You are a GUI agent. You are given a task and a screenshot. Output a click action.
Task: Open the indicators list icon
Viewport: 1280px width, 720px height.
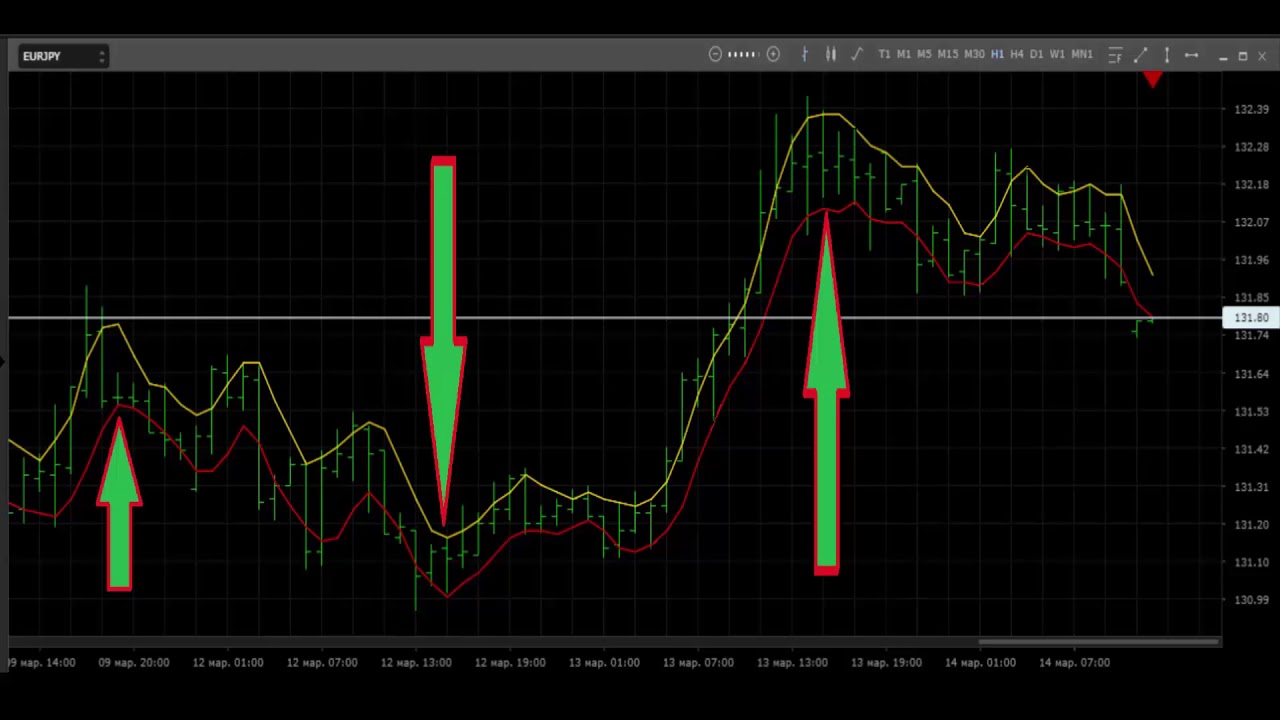tap(1115, 56)
